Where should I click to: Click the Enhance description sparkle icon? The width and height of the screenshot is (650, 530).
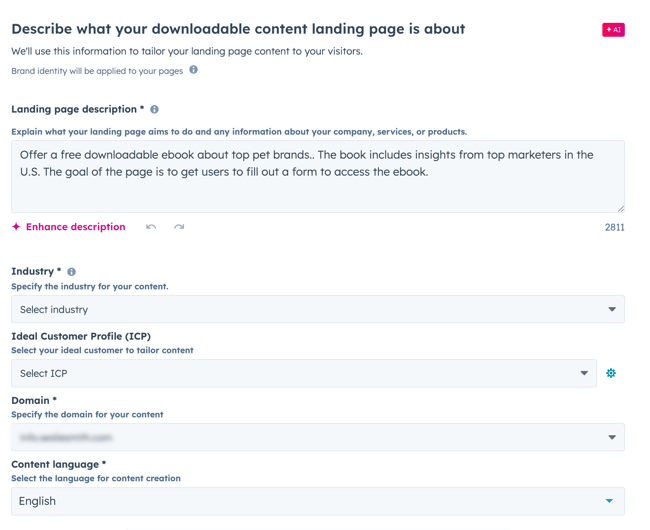[x=16, y=227]
